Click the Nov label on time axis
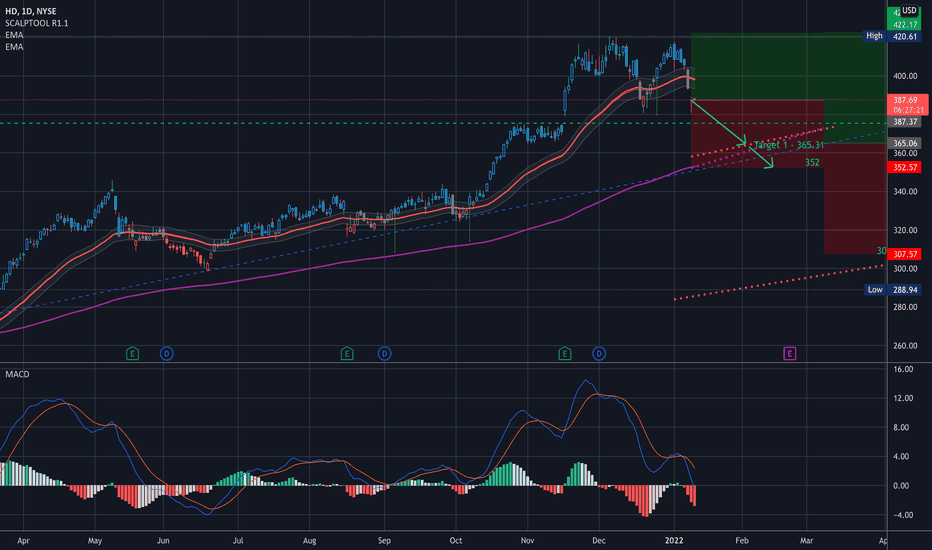Viewport: 932px width, 550px height. pyautogui.click(x=527, y=540)
